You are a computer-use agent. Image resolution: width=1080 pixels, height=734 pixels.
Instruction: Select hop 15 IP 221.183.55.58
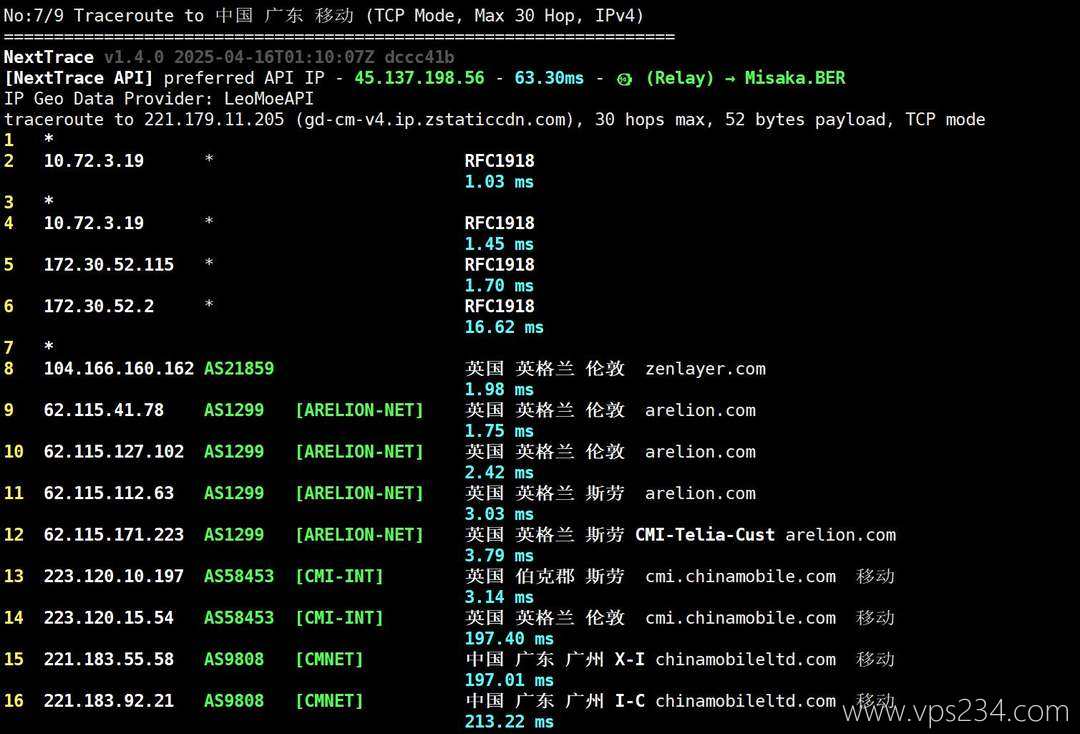coord(109,660)
